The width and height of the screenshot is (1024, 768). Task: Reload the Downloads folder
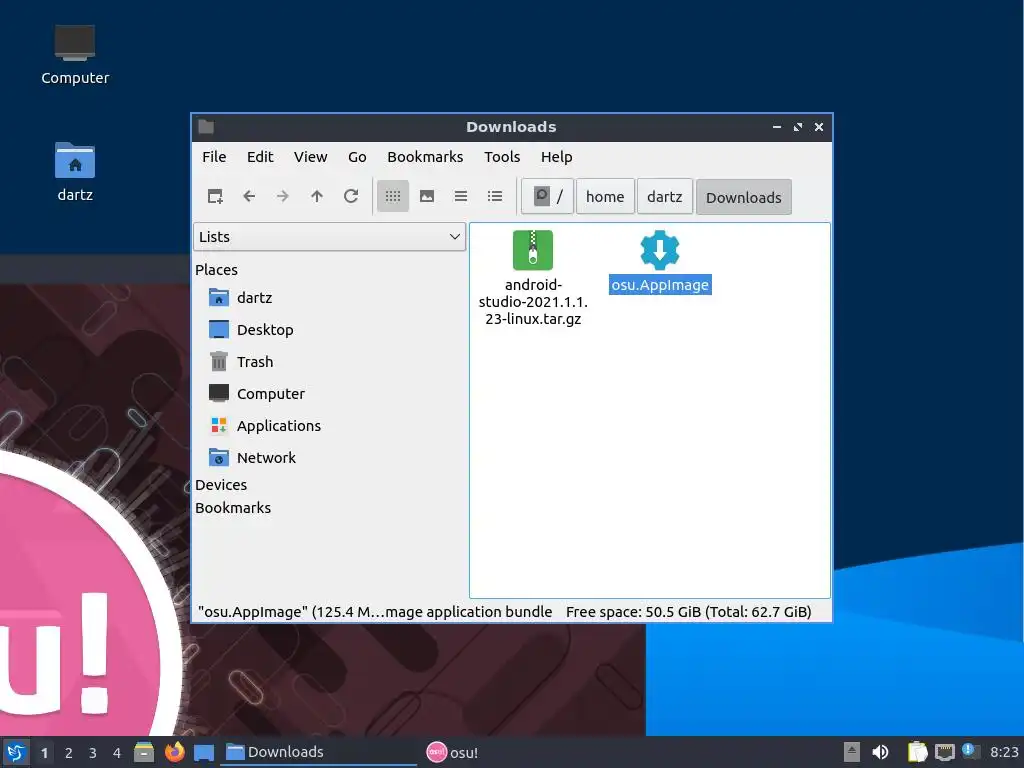pyautogui.click(x=351, y=196)
